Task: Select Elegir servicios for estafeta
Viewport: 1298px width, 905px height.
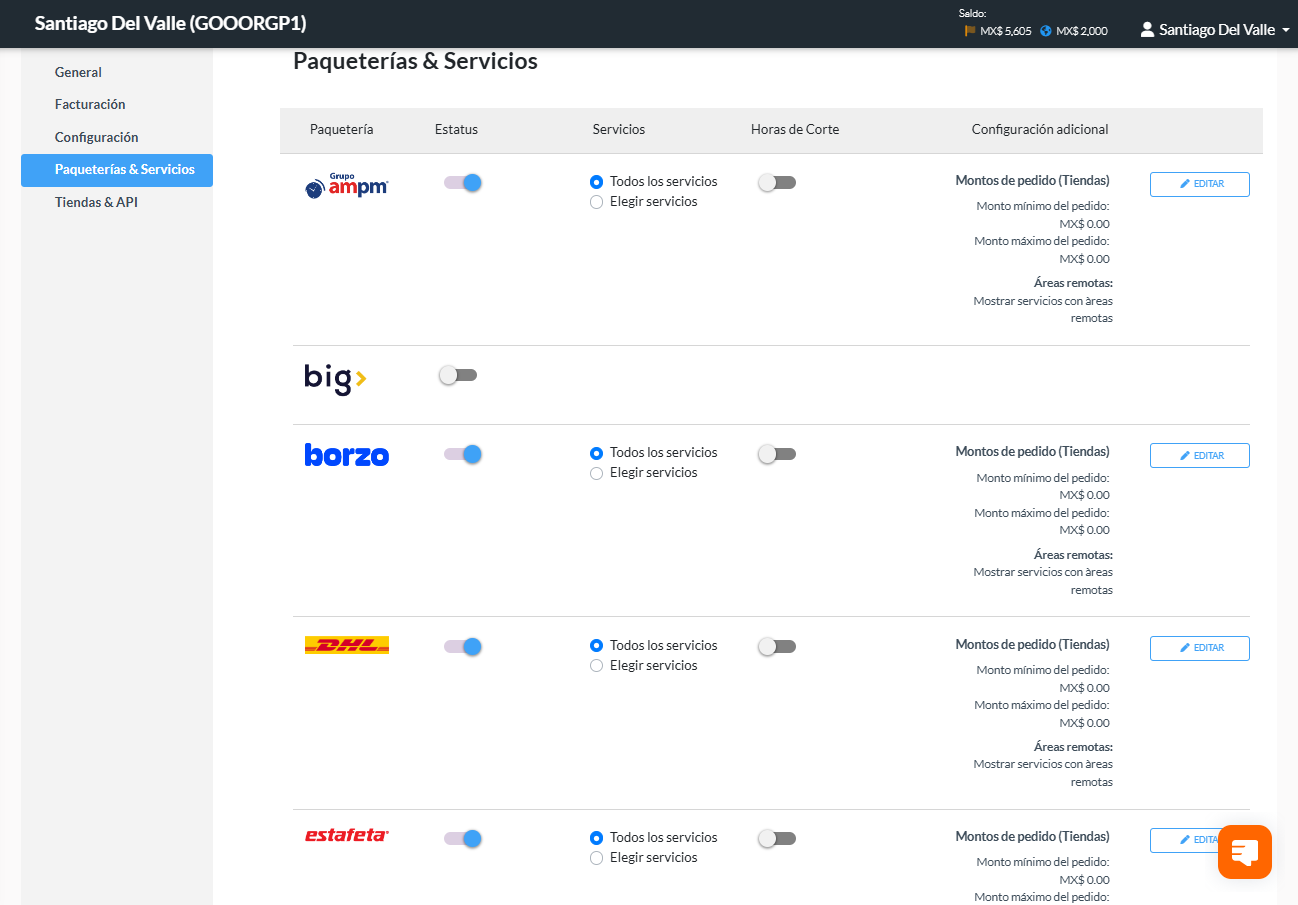Action: coord(597,858)
